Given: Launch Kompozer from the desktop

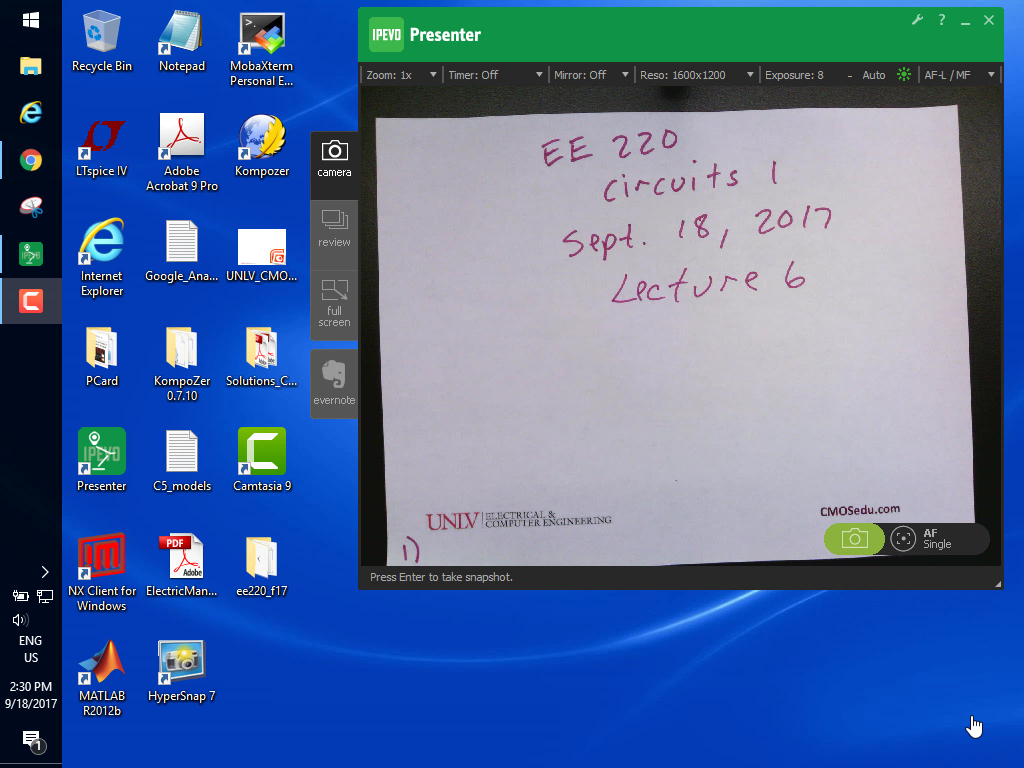Looking at the screenshot, I should pos(261,146).
